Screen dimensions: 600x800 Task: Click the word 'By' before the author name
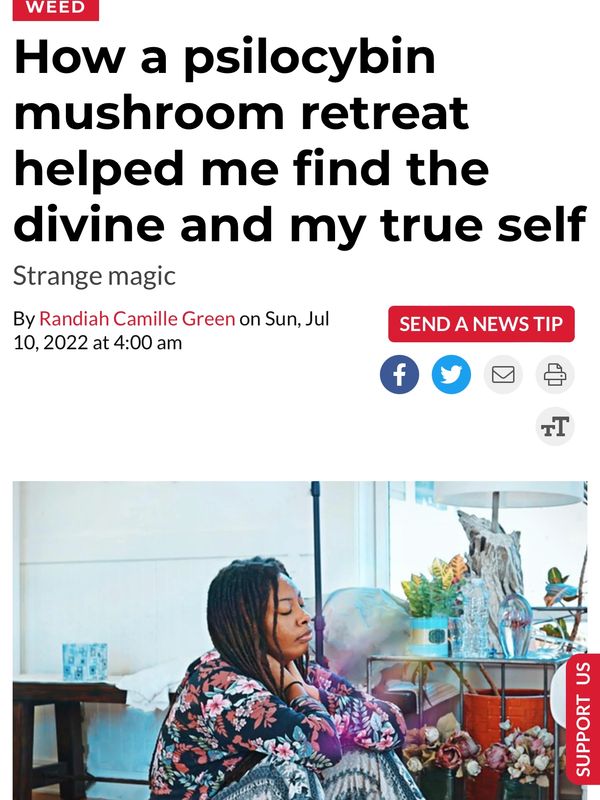[x=24, y=319]
